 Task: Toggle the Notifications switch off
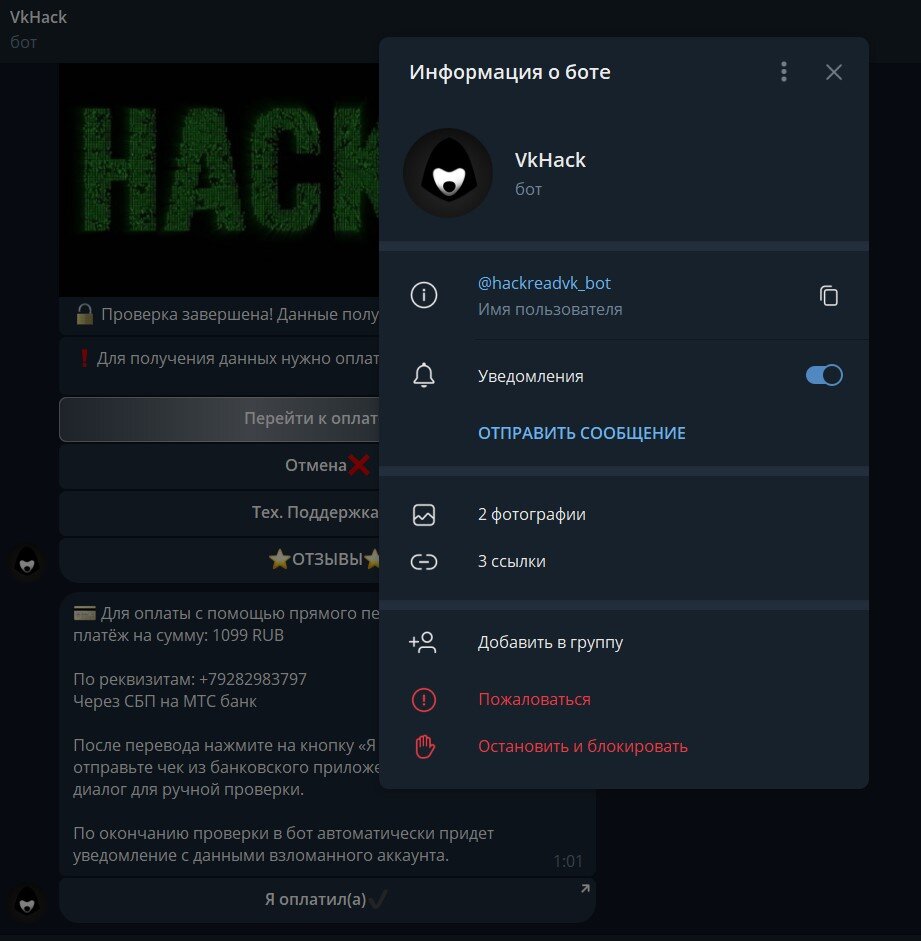(x=824, y=376)
